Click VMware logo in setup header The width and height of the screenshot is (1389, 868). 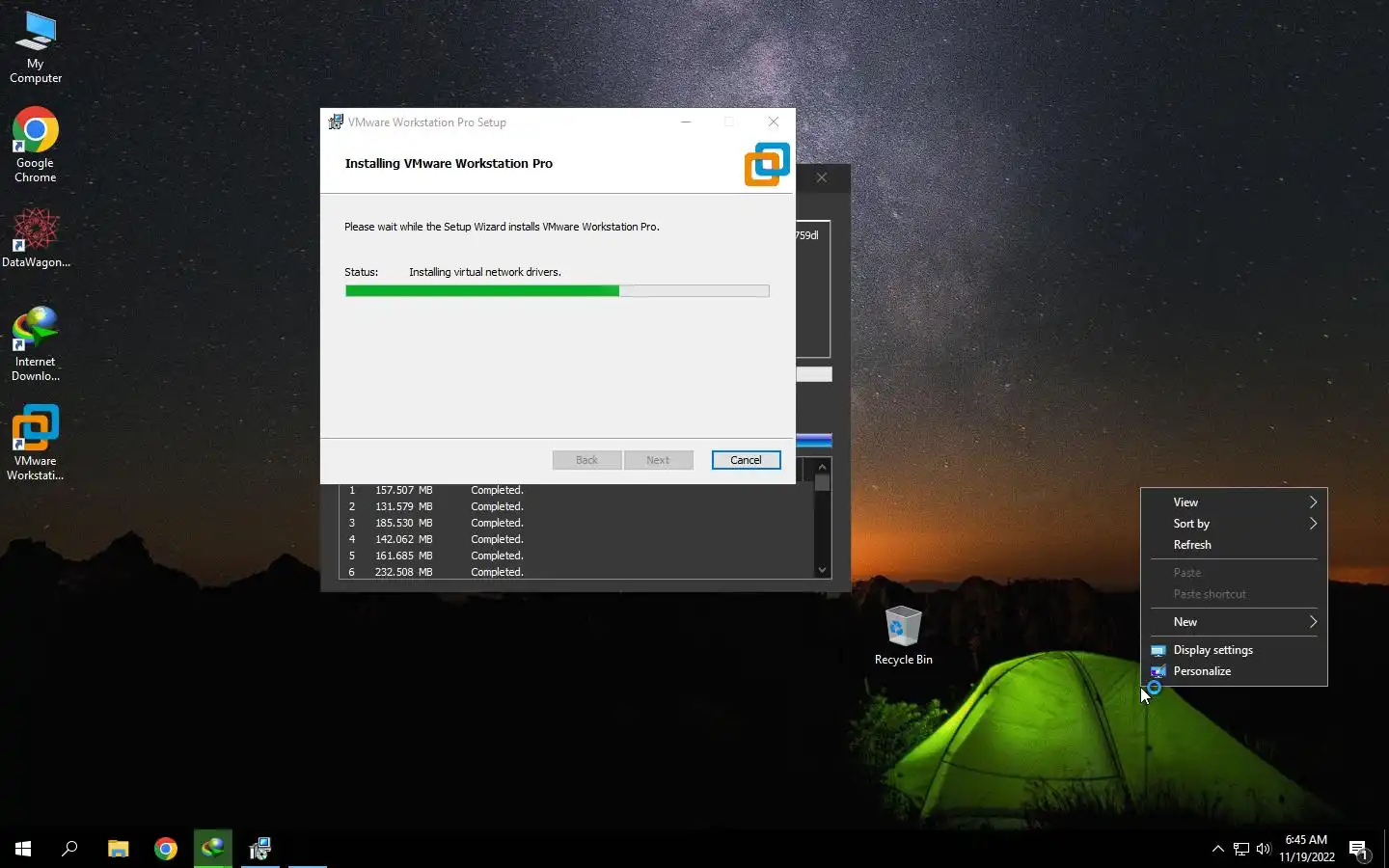(767, 164)
